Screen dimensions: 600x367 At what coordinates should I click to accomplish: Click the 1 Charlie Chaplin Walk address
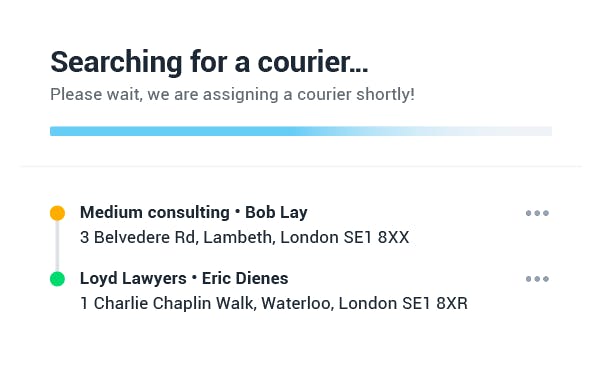pyautogui.click(x=274, y=303)
